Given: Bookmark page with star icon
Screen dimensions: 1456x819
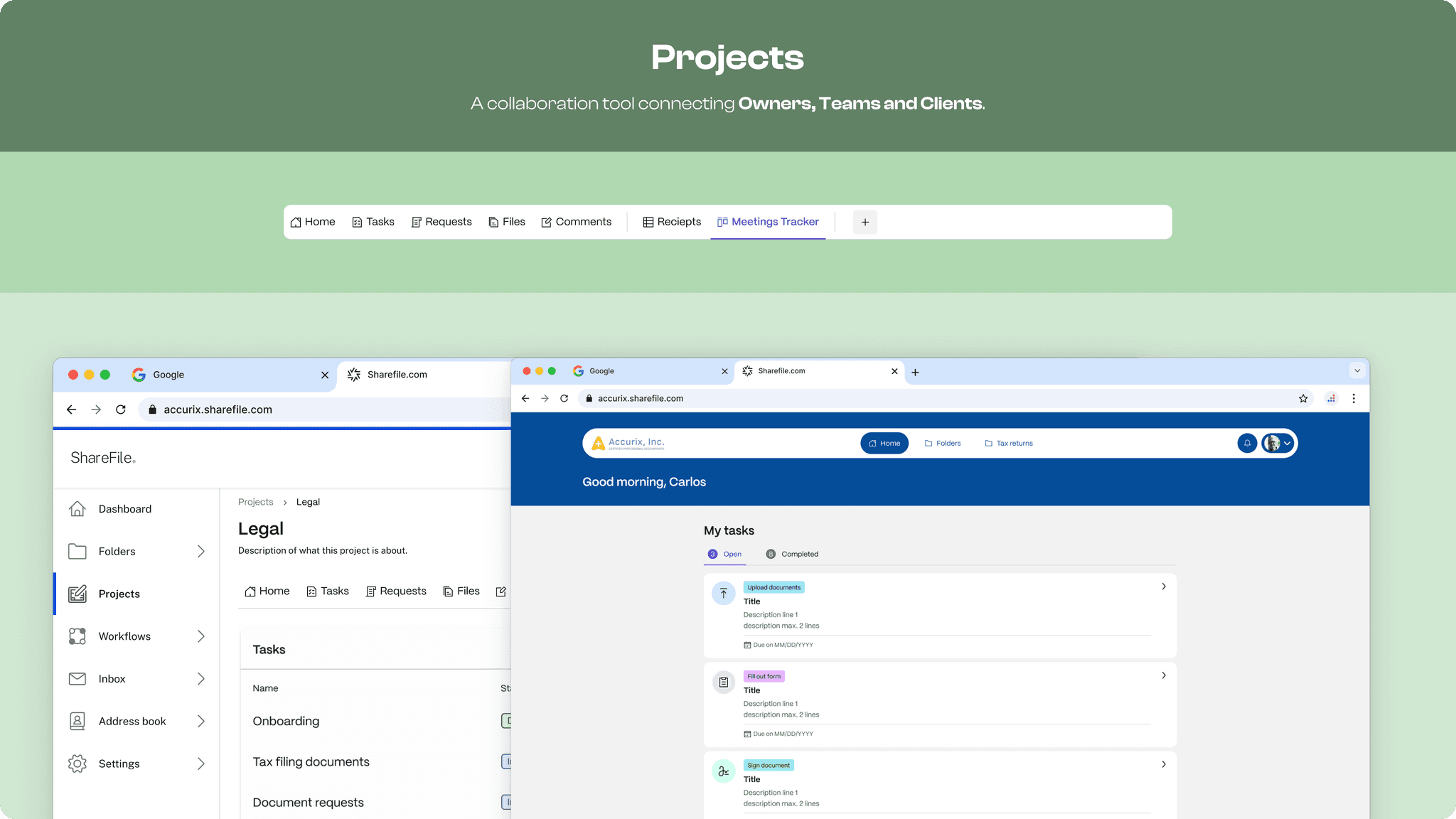Looking at the screenshot, I should 1303,399.
